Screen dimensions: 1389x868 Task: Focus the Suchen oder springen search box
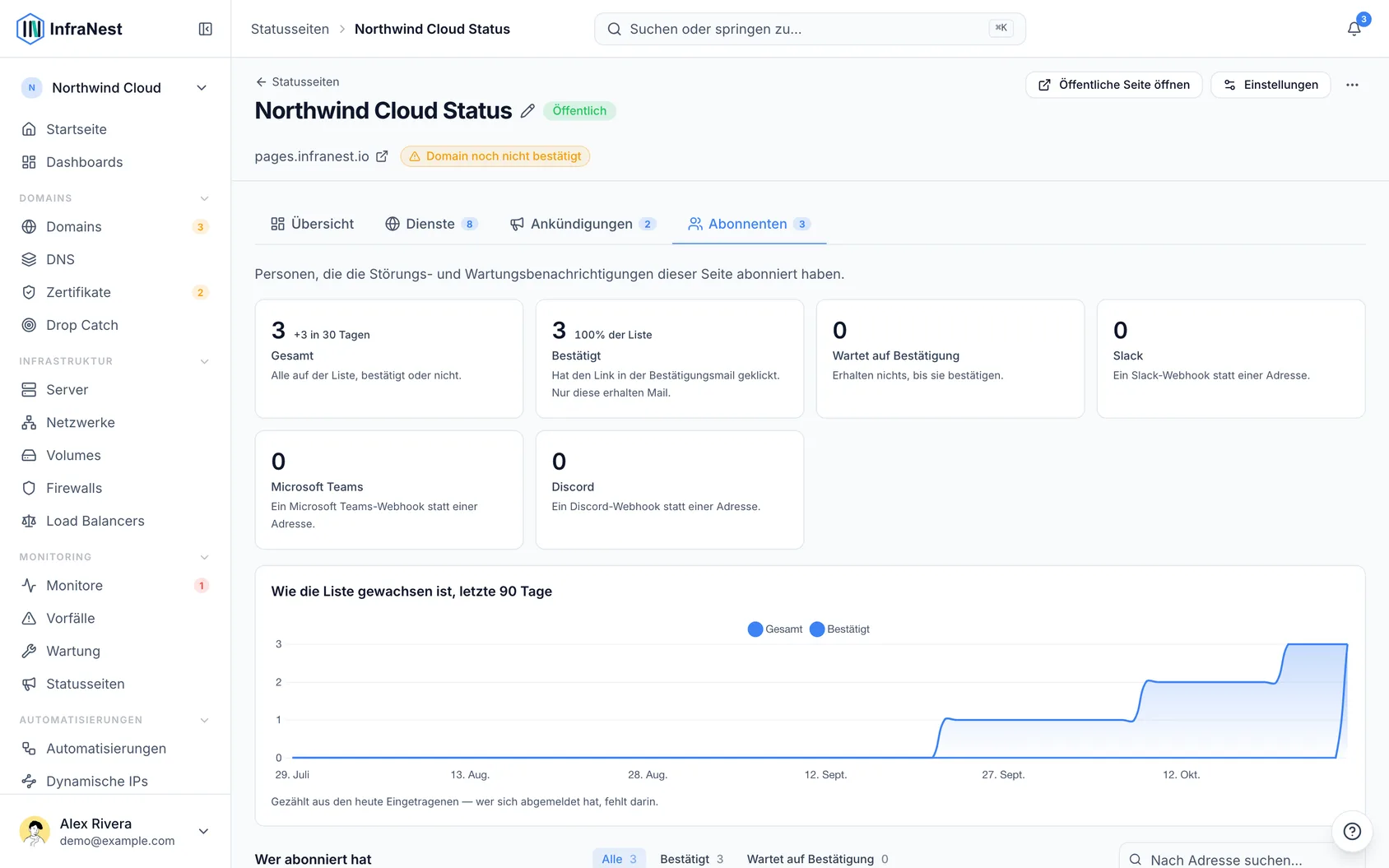(810, 29)
